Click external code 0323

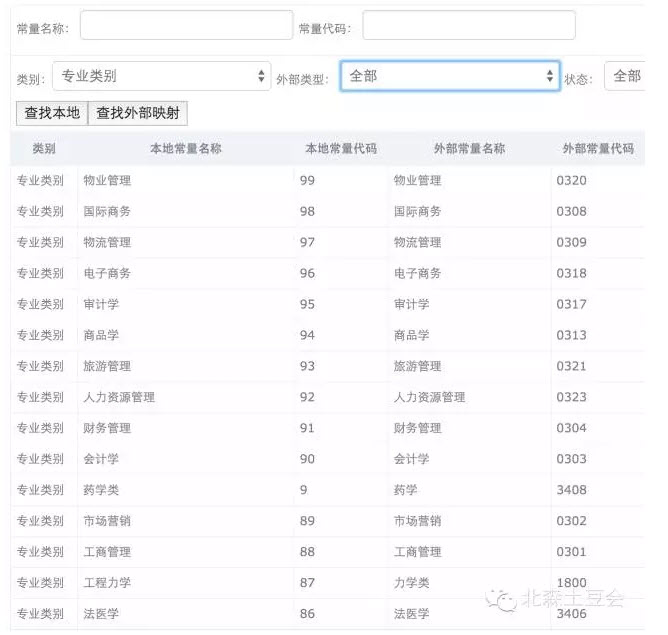click(571, 397)
